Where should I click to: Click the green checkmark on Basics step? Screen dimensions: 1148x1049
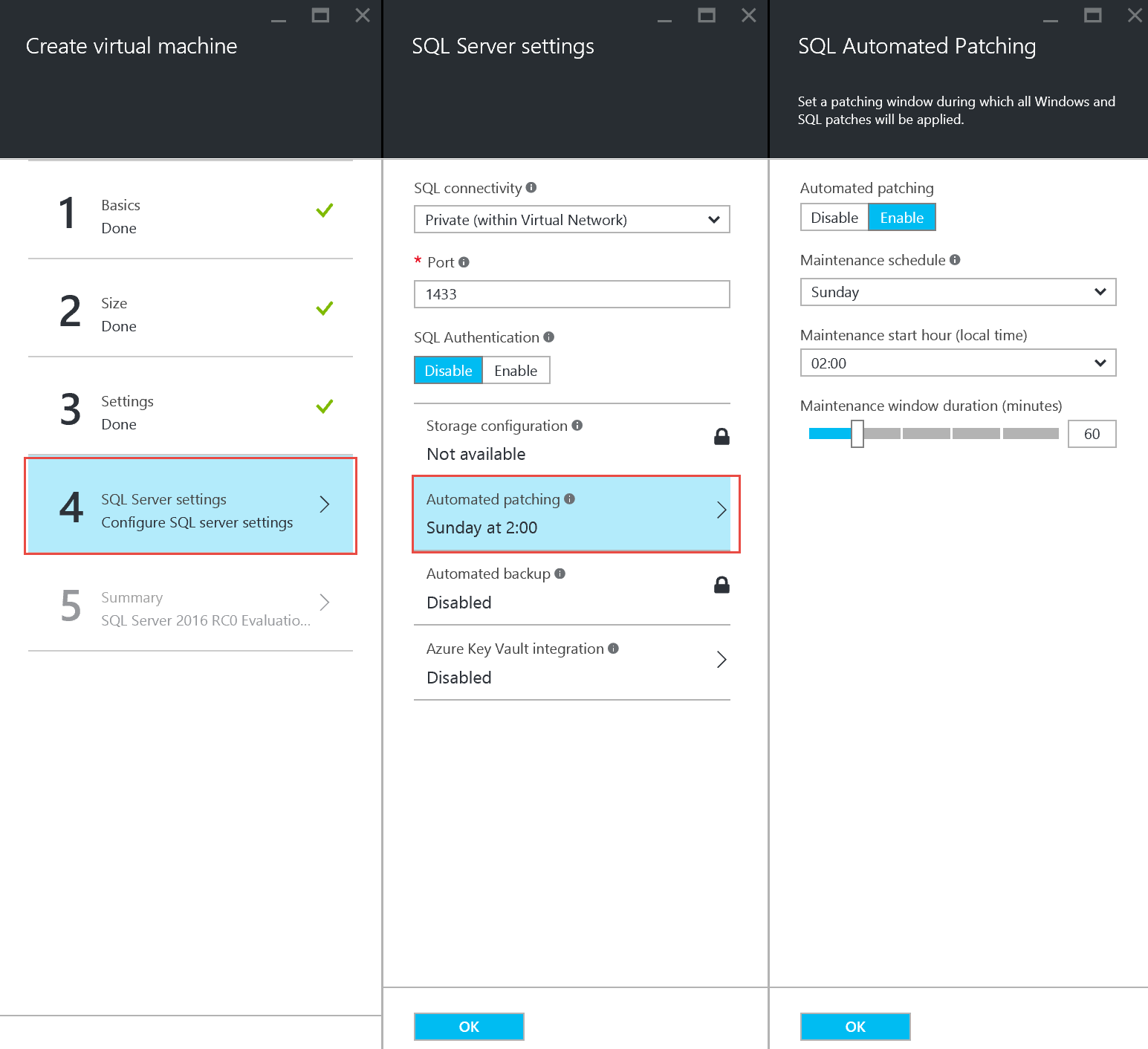[324, 210]
